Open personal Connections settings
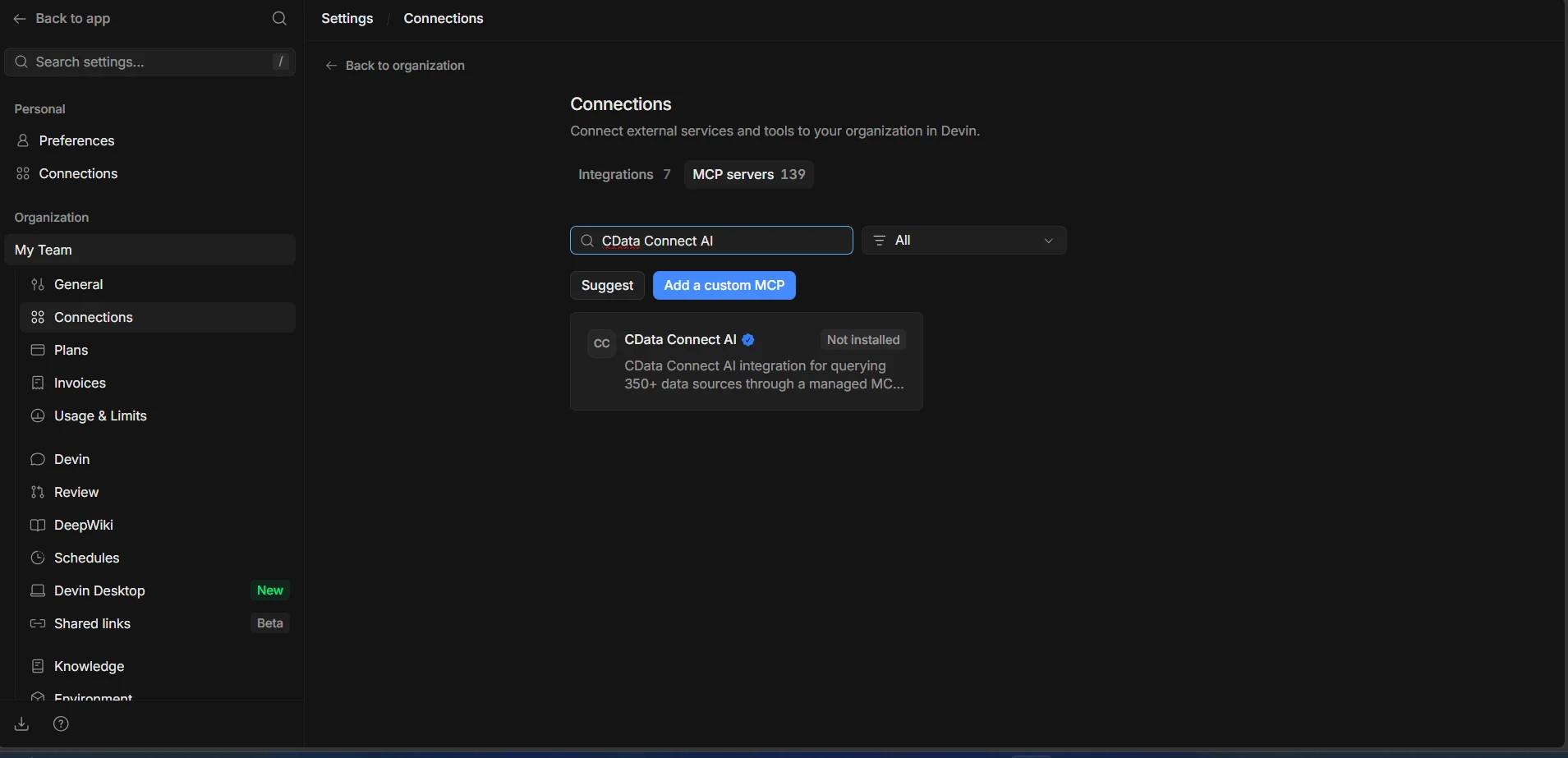Viewport: 1568px width, 758px height. [149, 173]
